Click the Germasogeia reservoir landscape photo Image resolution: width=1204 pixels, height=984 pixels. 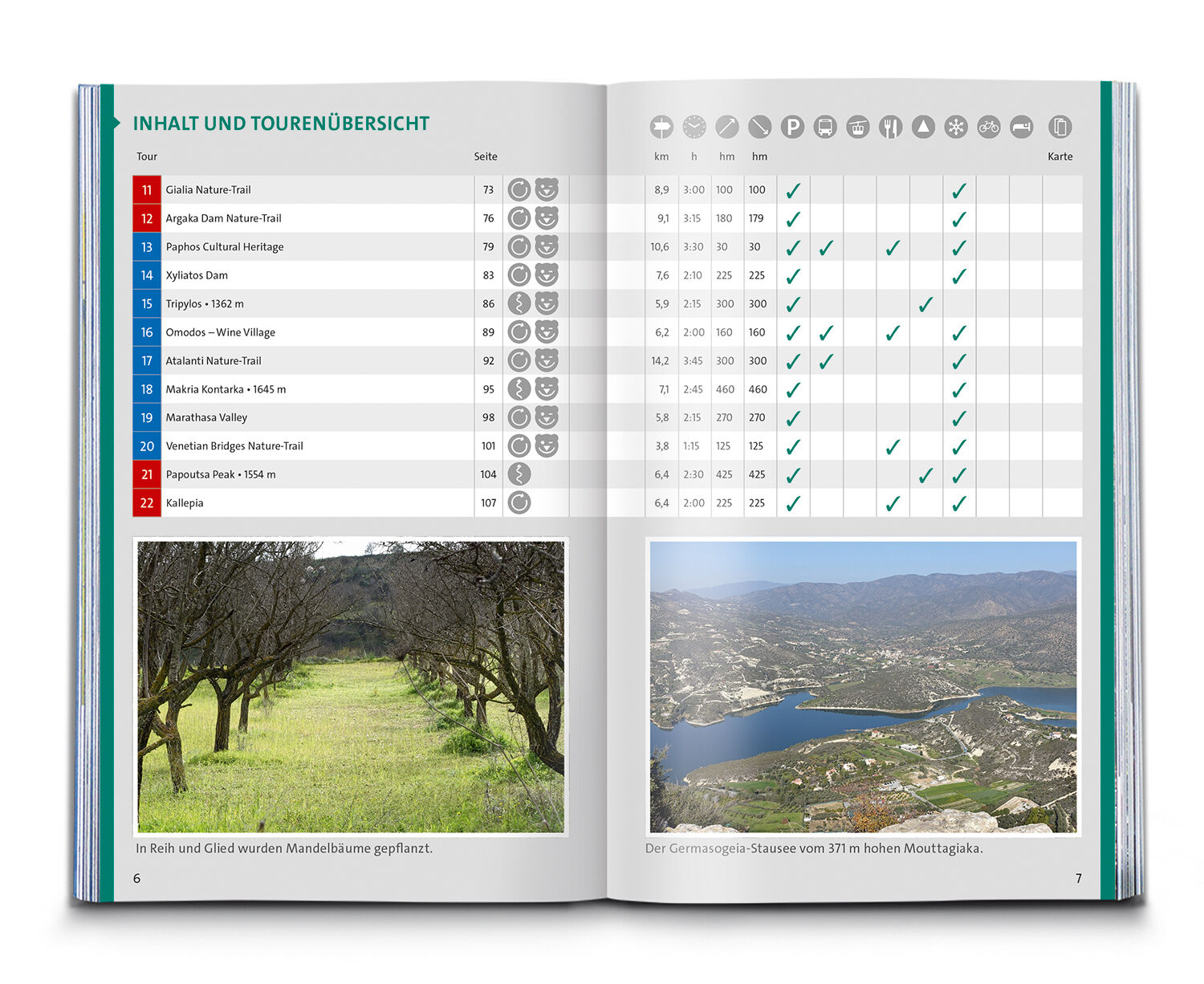pos(863,686)
